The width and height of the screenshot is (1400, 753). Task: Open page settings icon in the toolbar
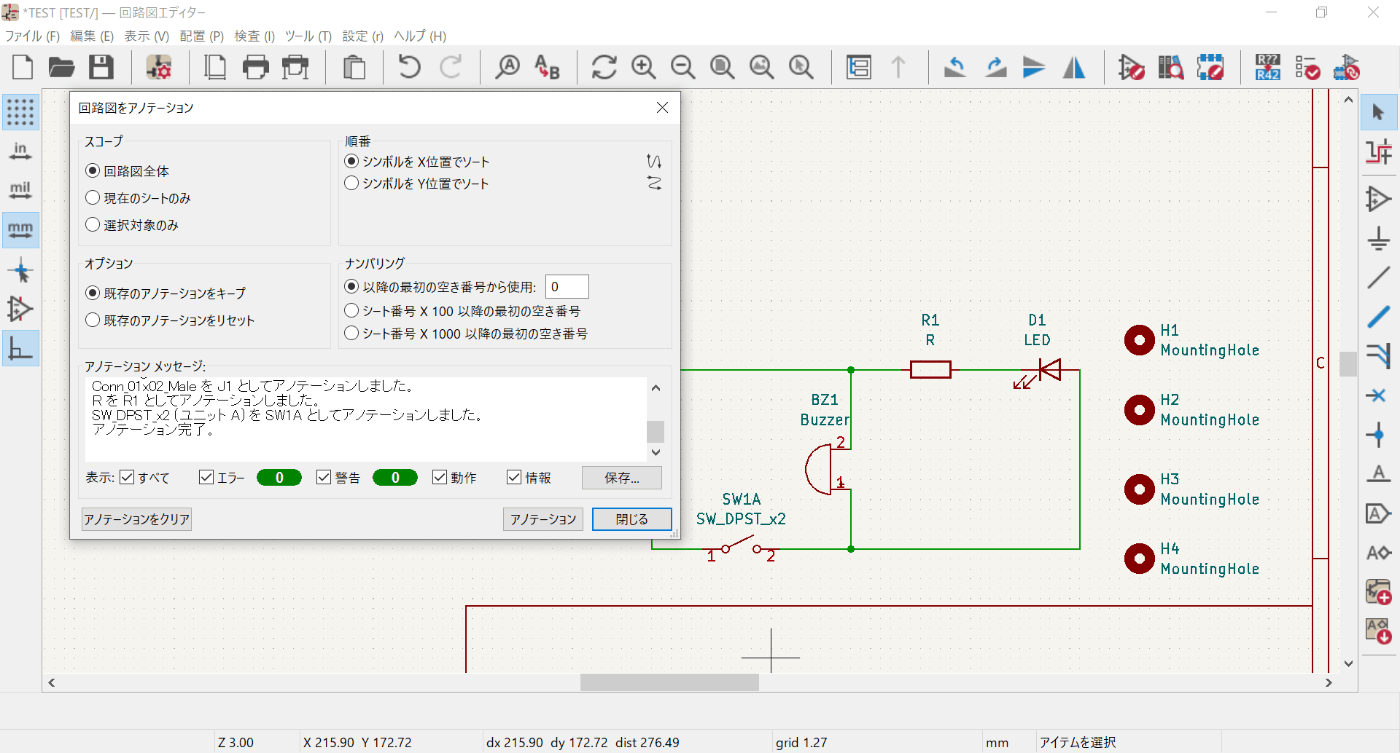click(x=215, y=68)
